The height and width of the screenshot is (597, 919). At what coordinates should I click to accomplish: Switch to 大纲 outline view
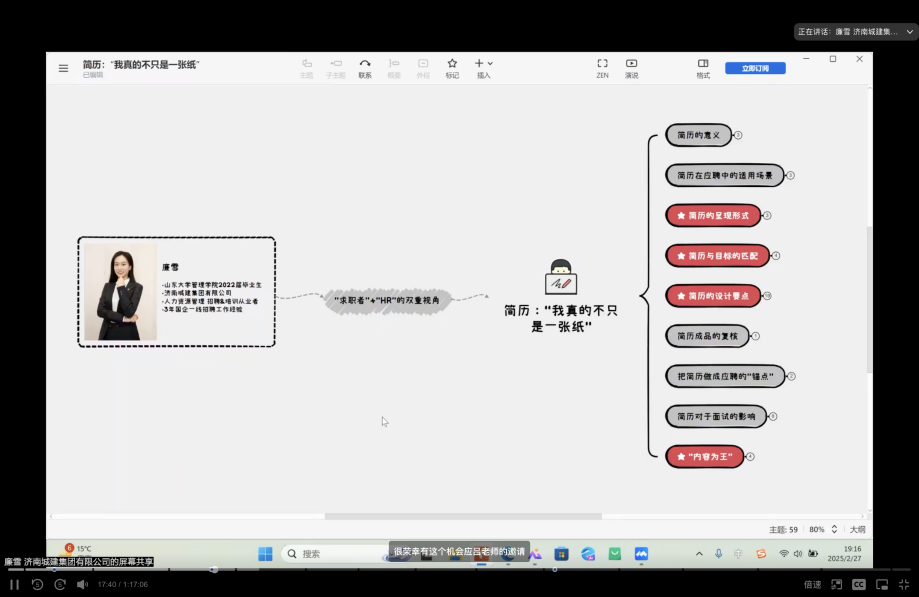(x=857, y=529)
